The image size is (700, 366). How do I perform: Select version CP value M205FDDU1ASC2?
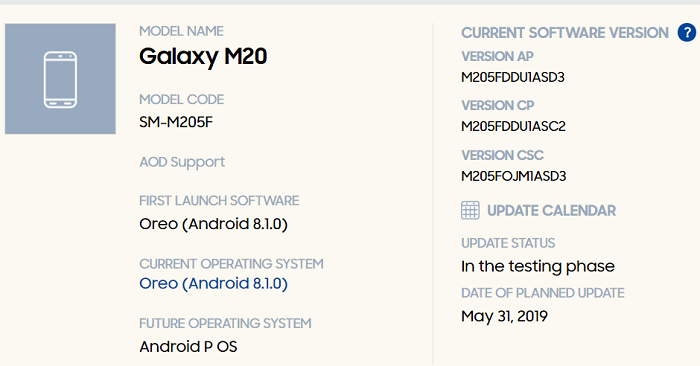tap(513, 126)
